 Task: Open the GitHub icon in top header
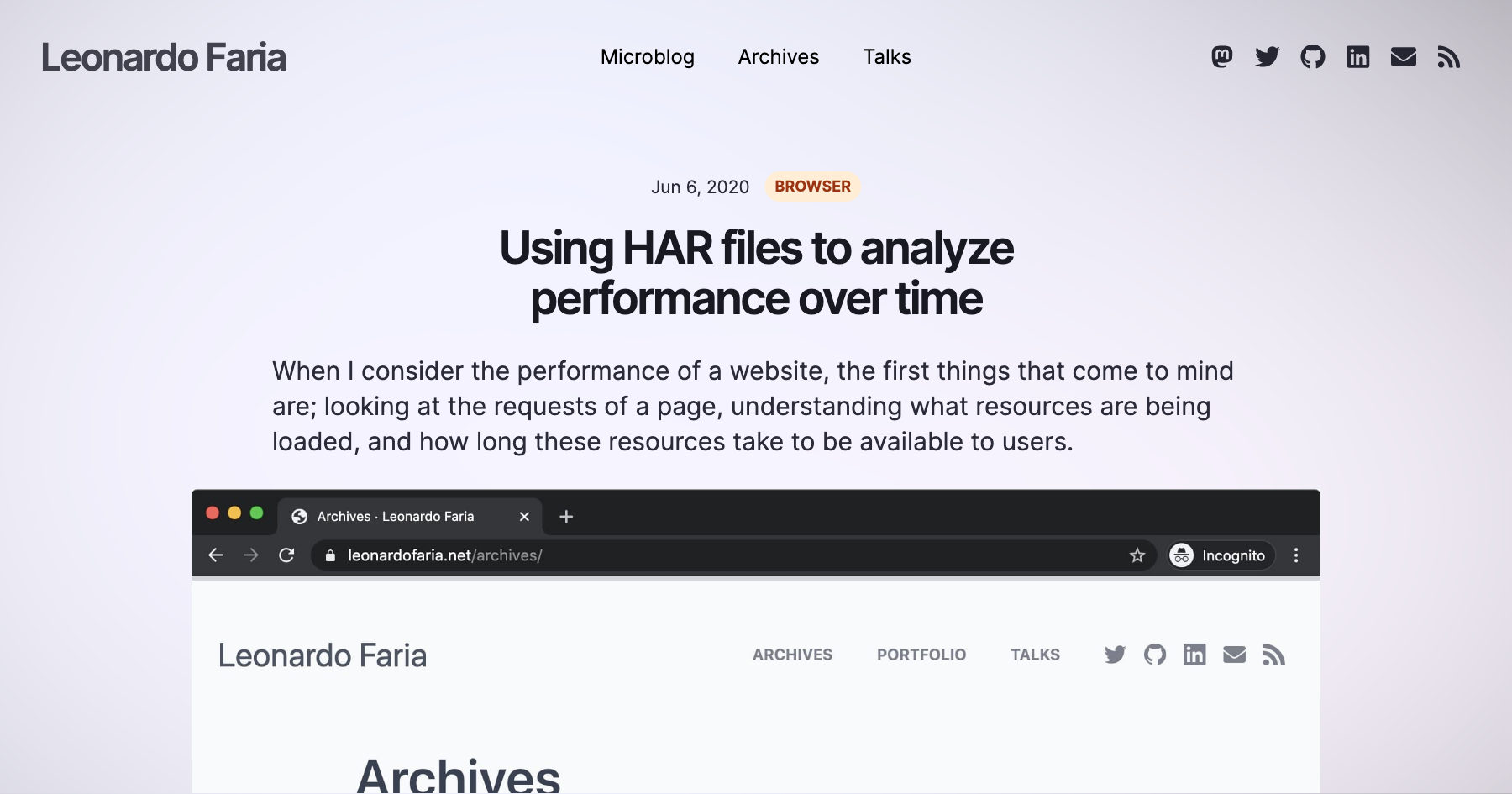[x=1313, y=57]
